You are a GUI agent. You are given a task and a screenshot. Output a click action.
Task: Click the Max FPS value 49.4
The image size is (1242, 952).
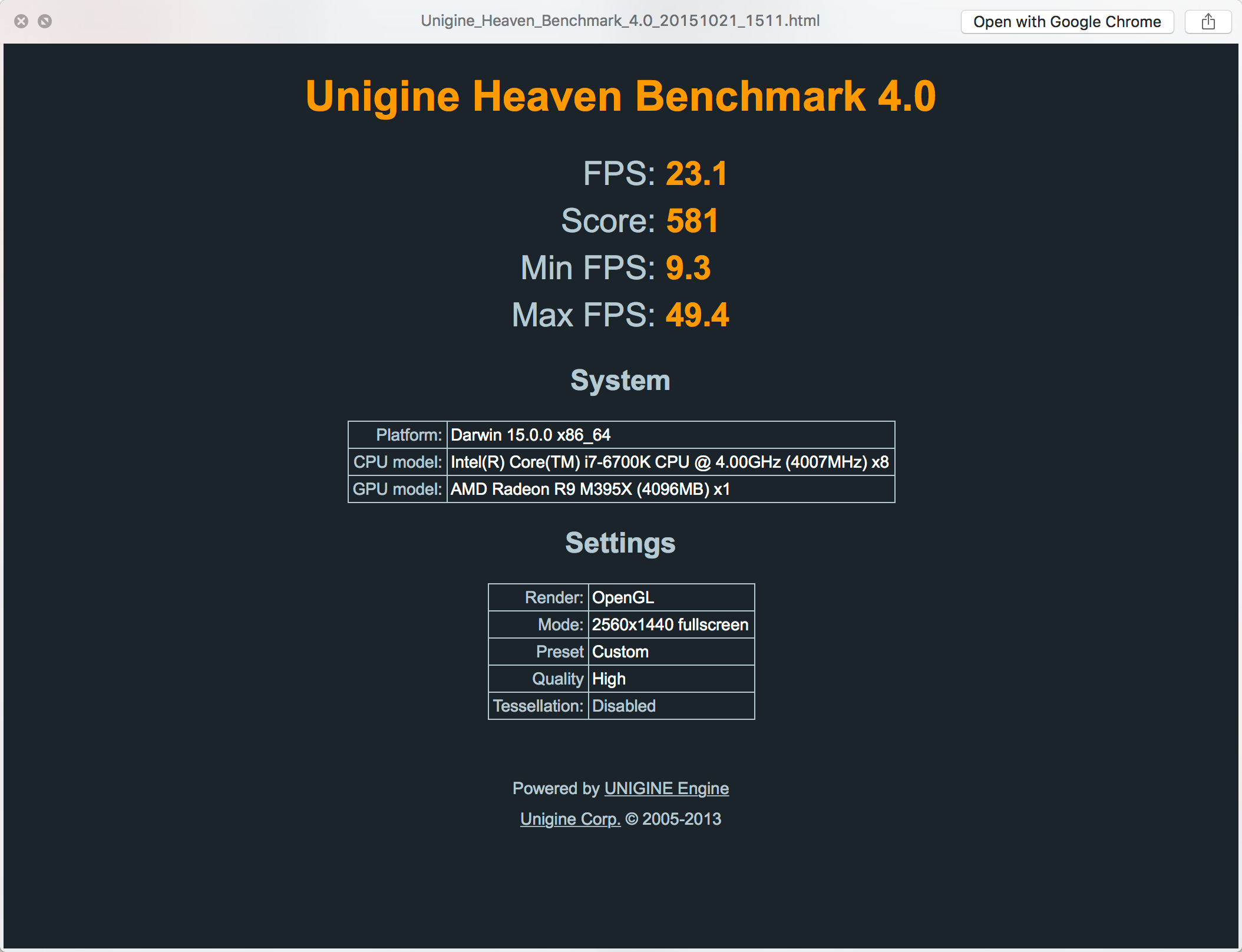[x=697, y=315]
